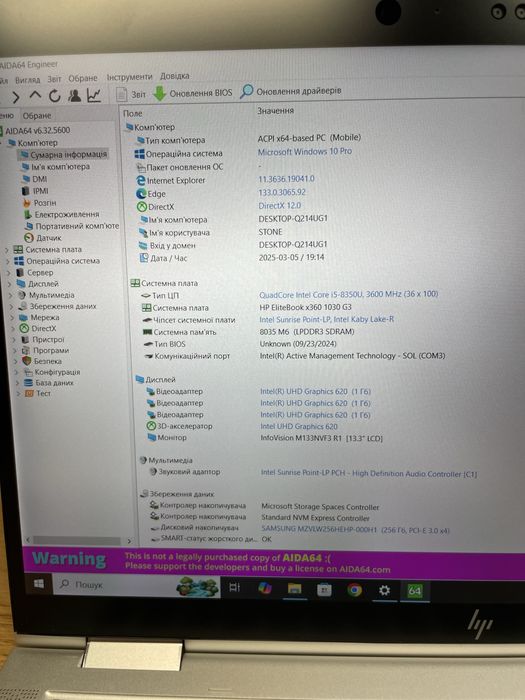Image resolution: width=525 pixels, height=700 pixels.
Task: Open the Вигляд menu
Action: [x=27, y=80]
